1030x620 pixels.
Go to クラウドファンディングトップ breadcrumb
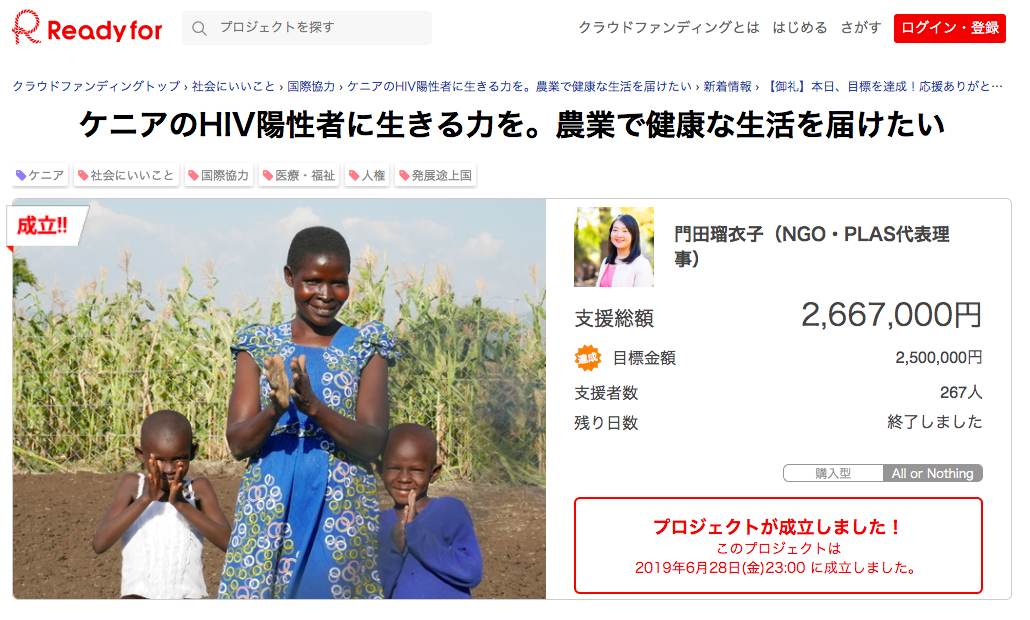(96, 86)
